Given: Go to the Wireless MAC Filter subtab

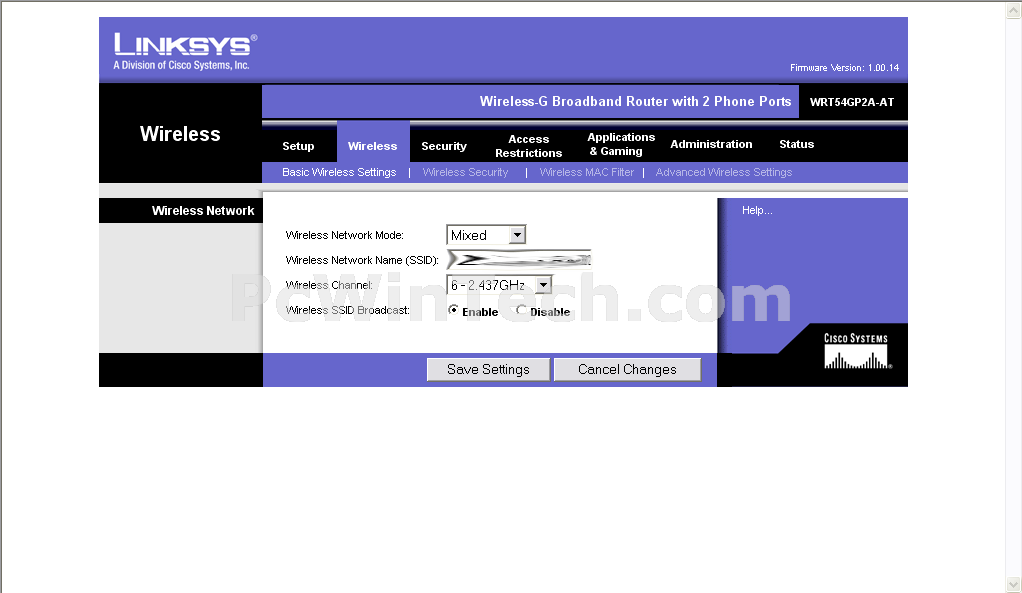Looking at the screenshot, I should tap(587, 172).
